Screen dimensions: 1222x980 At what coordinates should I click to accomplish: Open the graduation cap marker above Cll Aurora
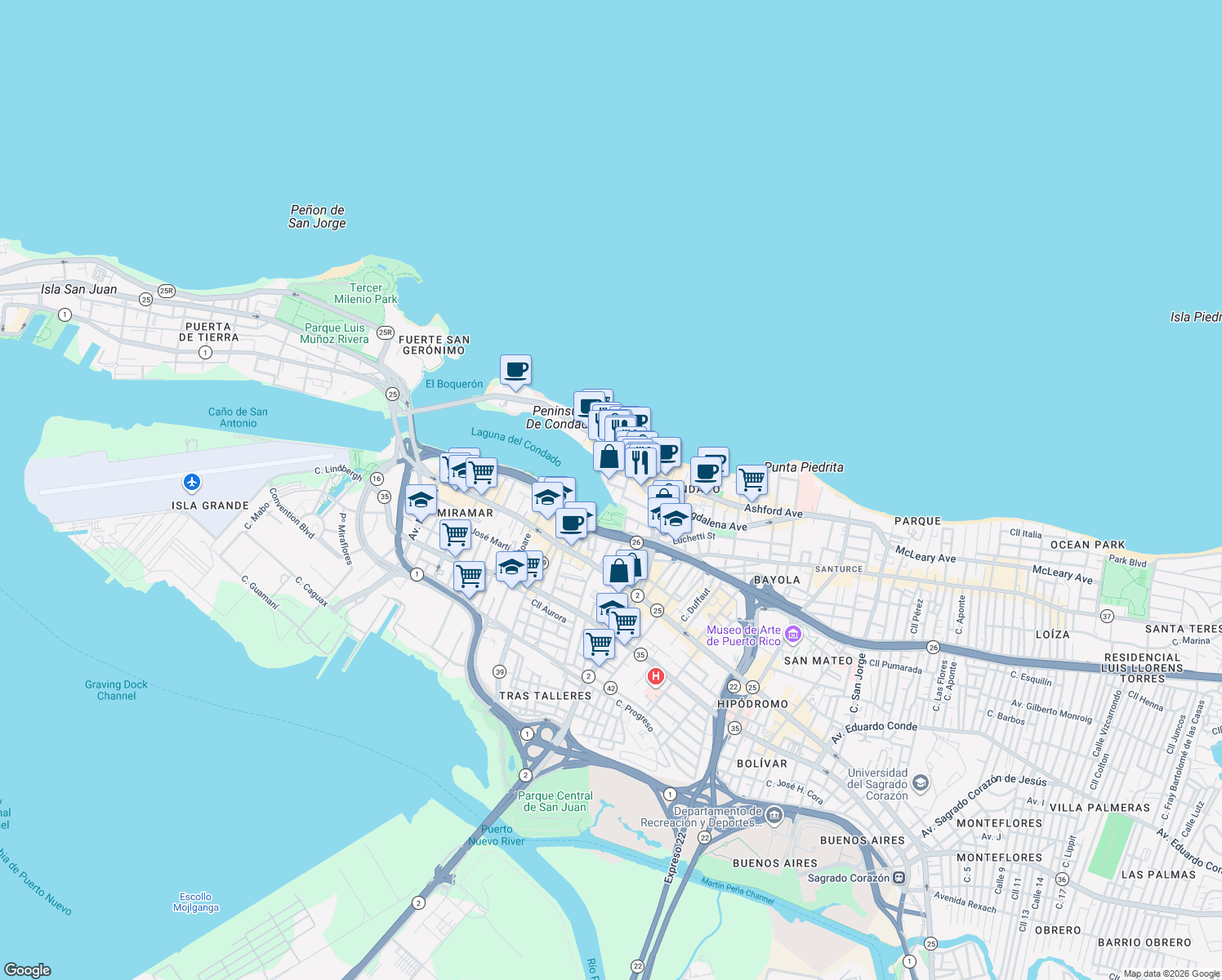click(511, 568)
